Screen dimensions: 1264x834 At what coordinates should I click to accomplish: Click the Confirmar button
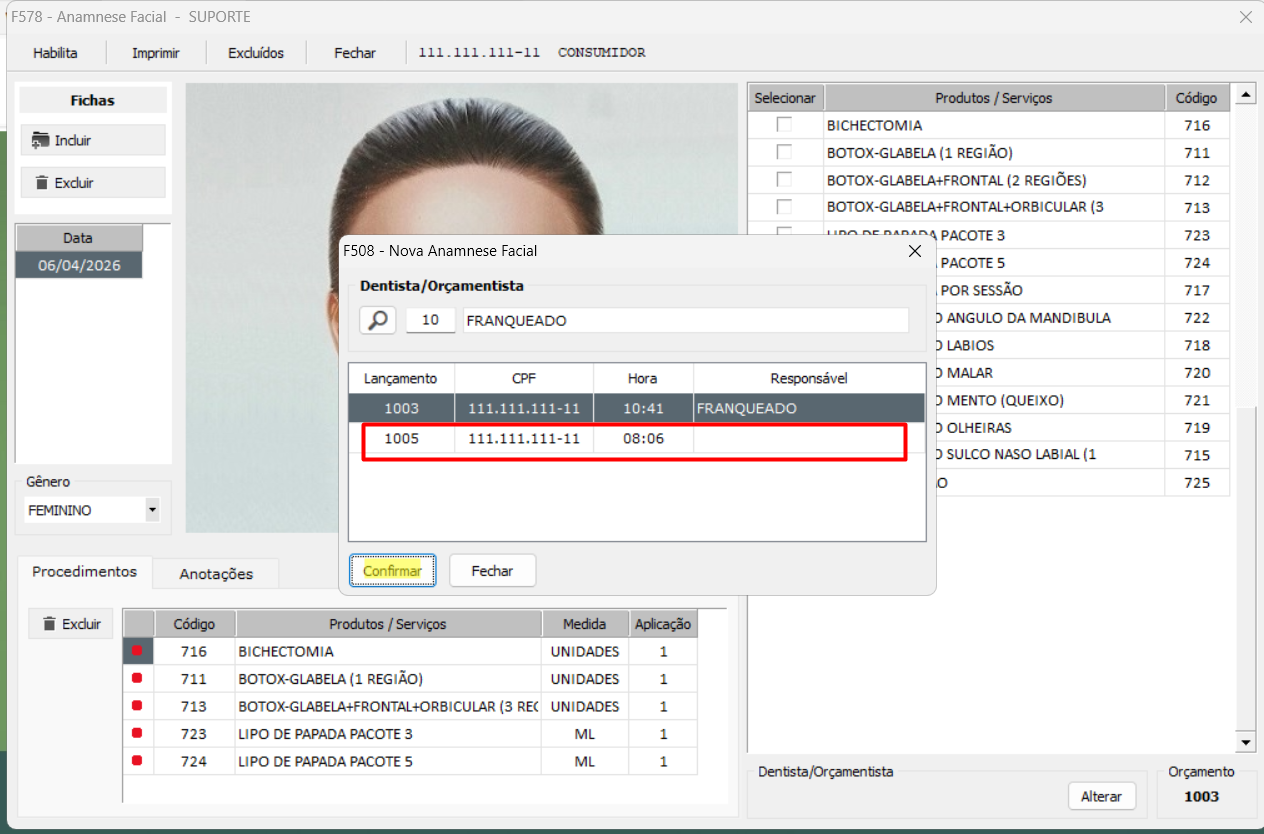(392, 571)
